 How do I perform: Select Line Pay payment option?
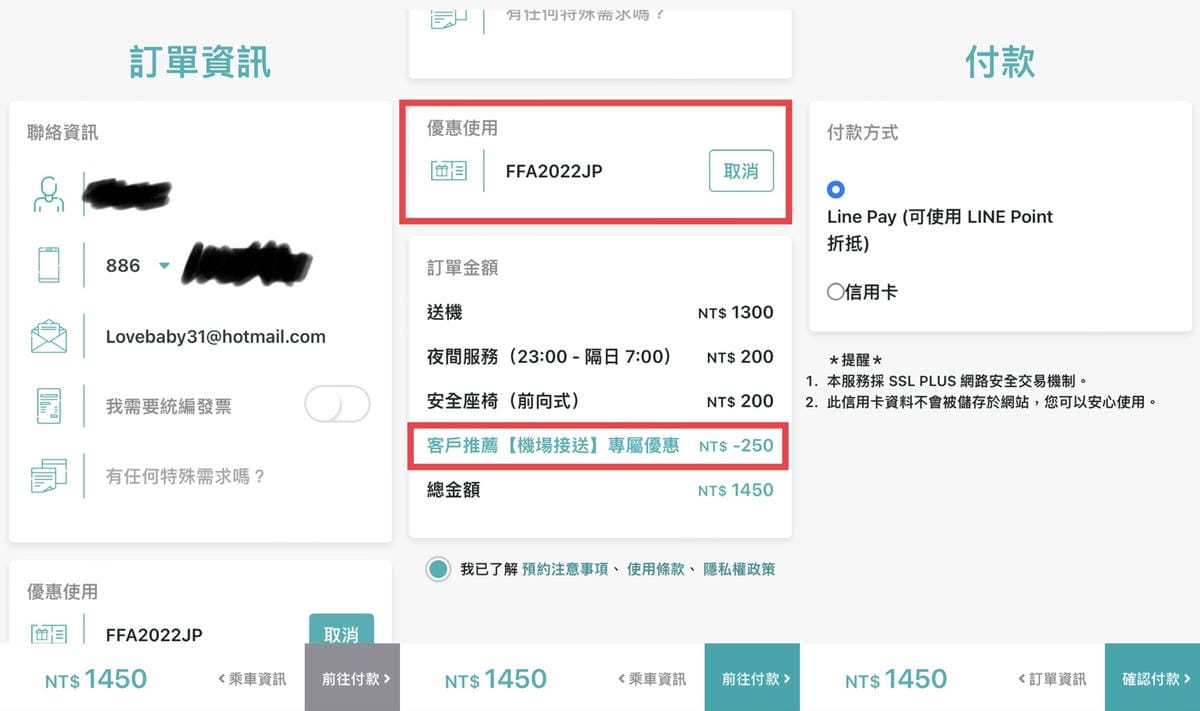tap(836, 190)
